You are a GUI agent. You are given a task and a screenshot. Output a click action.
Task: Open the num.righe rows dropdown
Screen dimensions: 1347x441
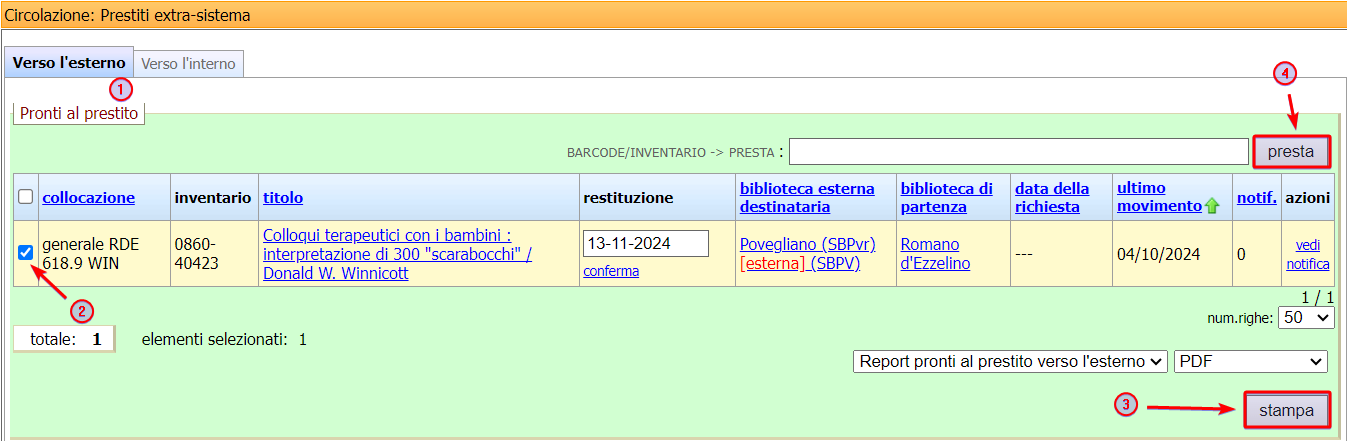point(1308,317)
